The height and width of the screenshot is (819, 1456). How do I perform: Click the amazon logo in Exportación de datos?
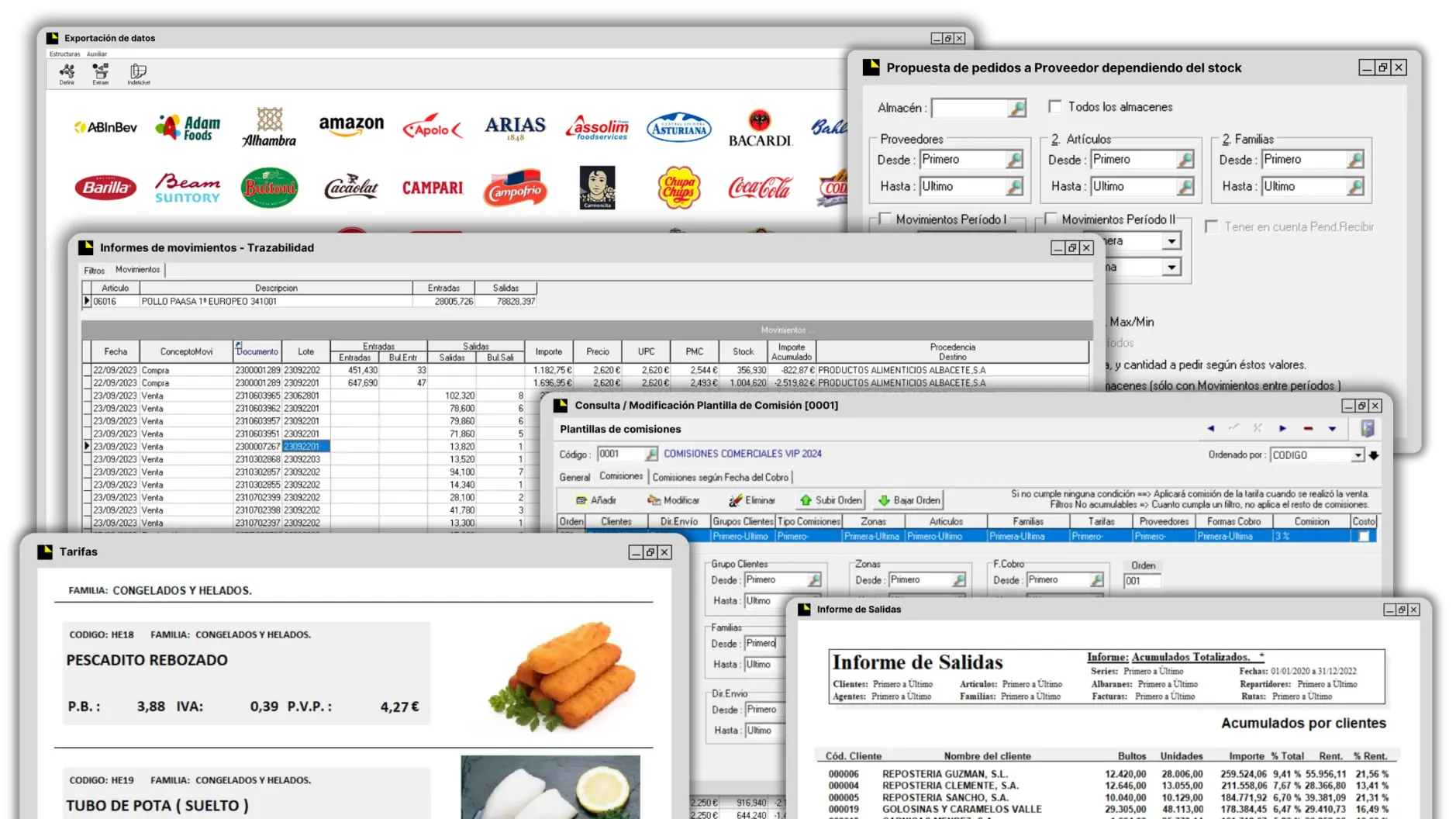point(351,125)
